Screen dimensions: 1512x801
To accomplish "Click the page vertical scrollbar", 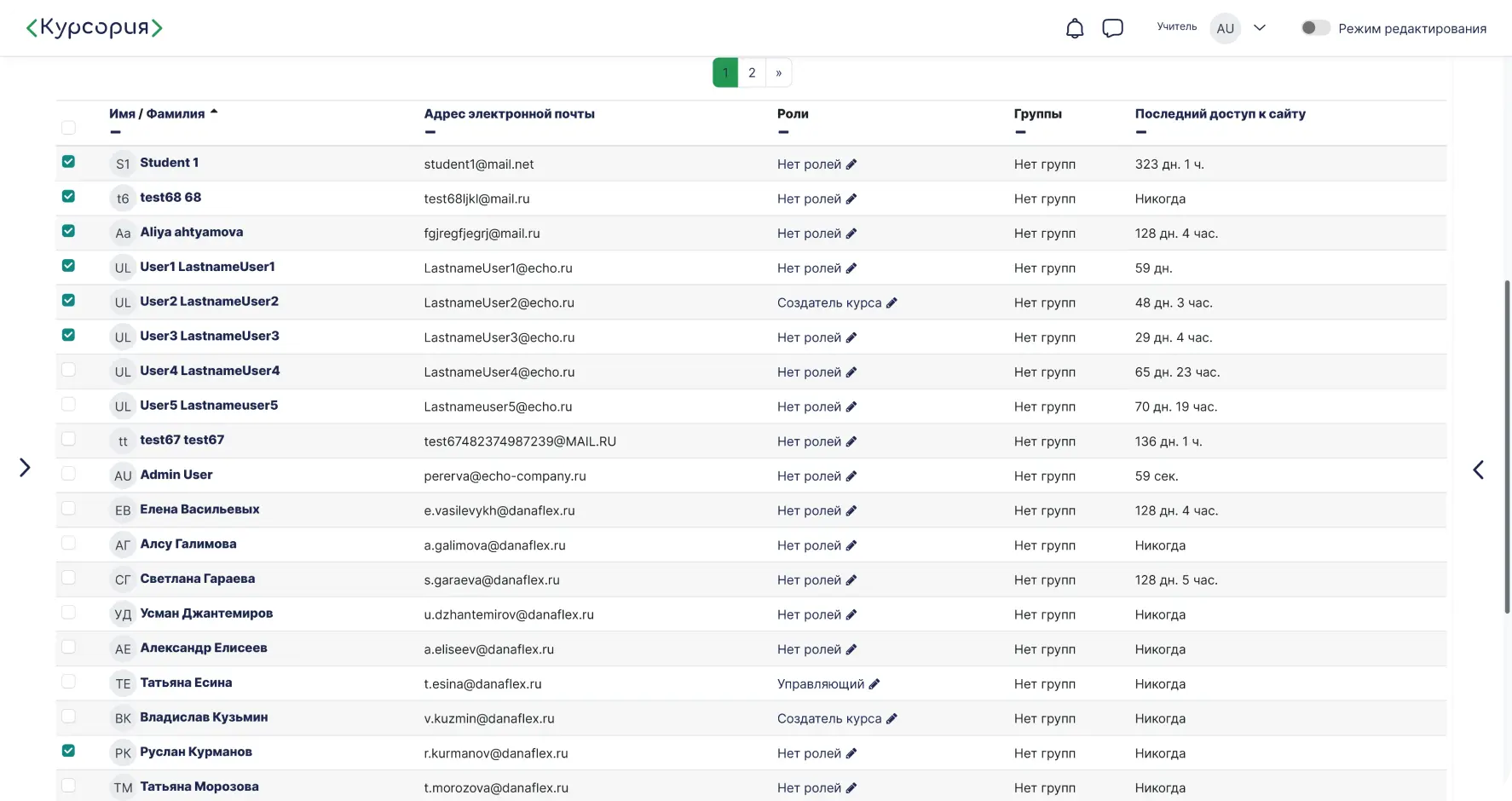I will tap(1507, 447).
